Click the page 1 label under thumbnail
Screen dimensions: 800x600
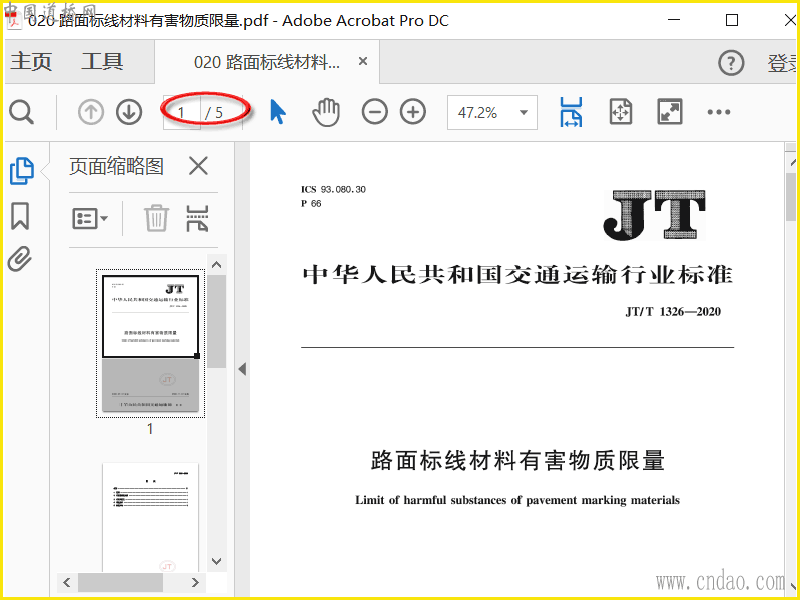click(150, 429)
